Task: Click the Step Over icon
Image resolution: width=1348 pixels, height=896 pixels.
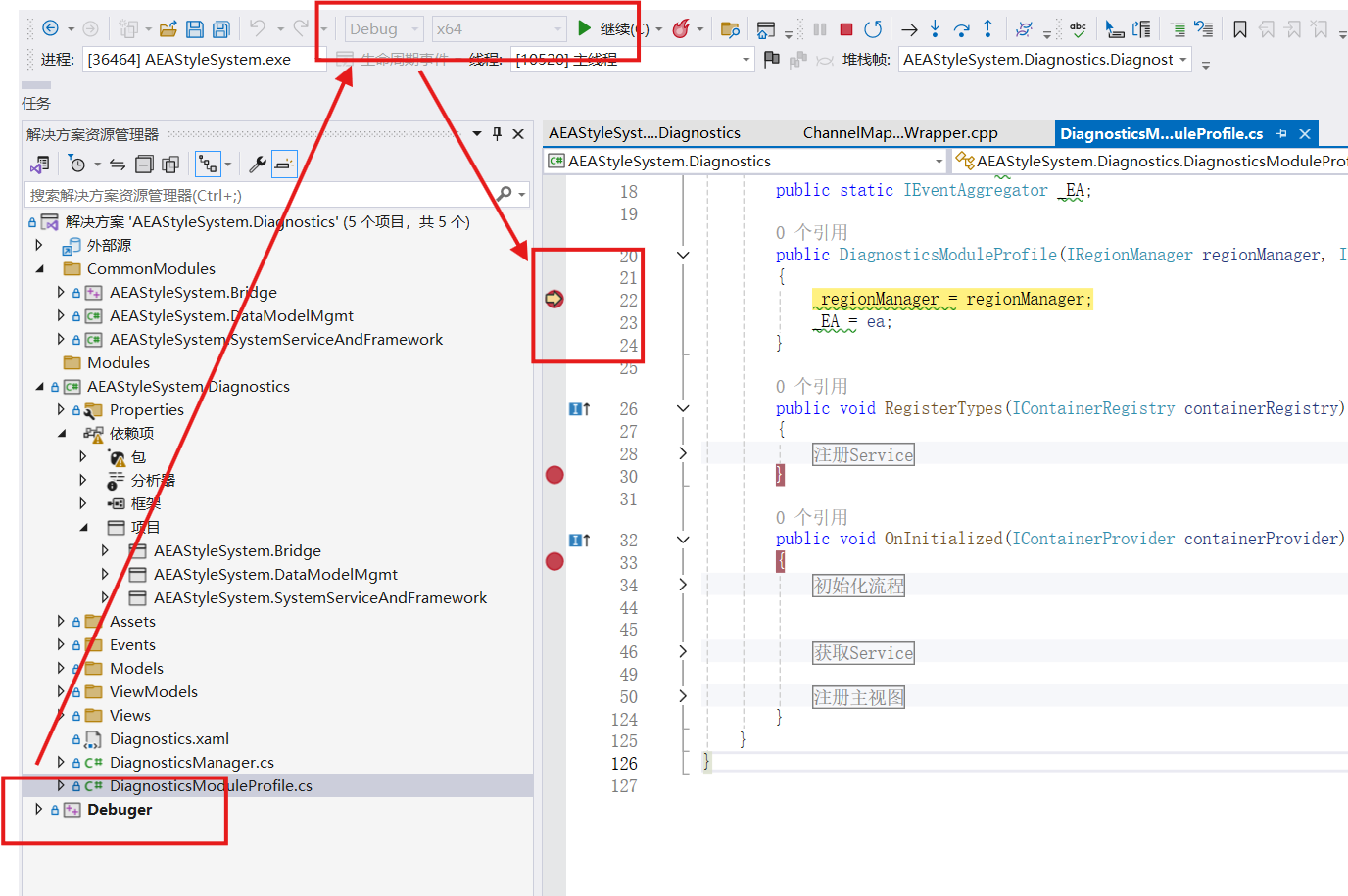Action: pyautogui.click(x=961, y=29)
